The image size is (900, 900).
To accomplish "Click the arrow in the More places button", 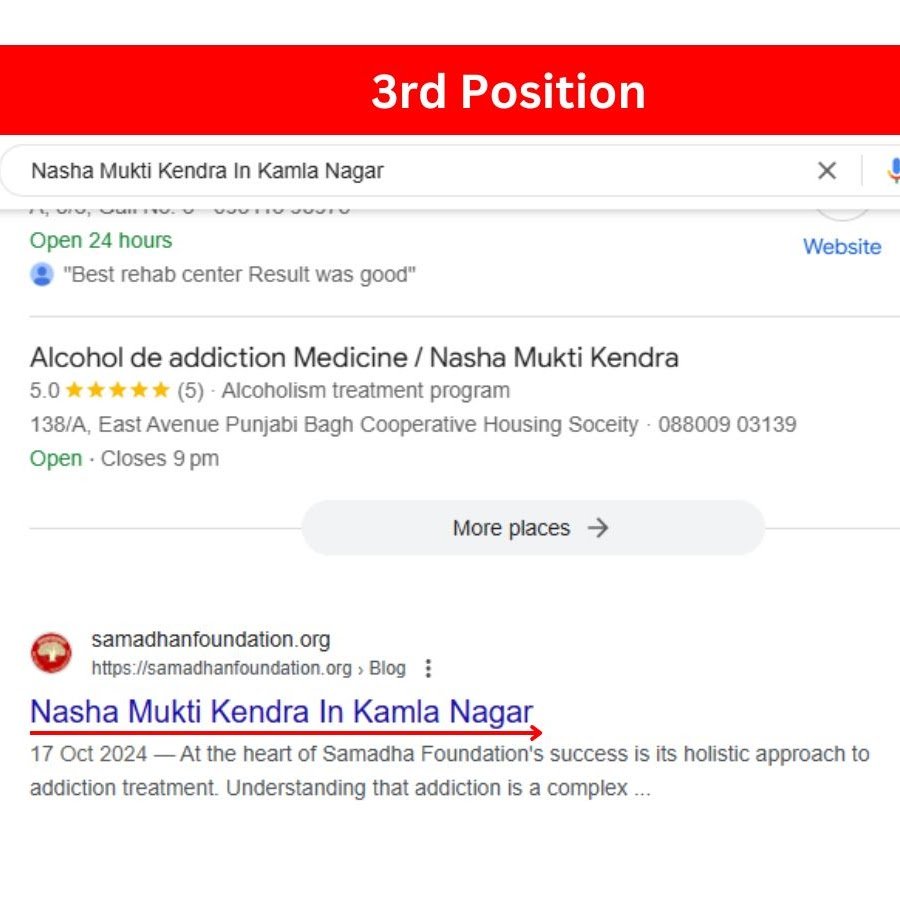I will click(598, 528).
